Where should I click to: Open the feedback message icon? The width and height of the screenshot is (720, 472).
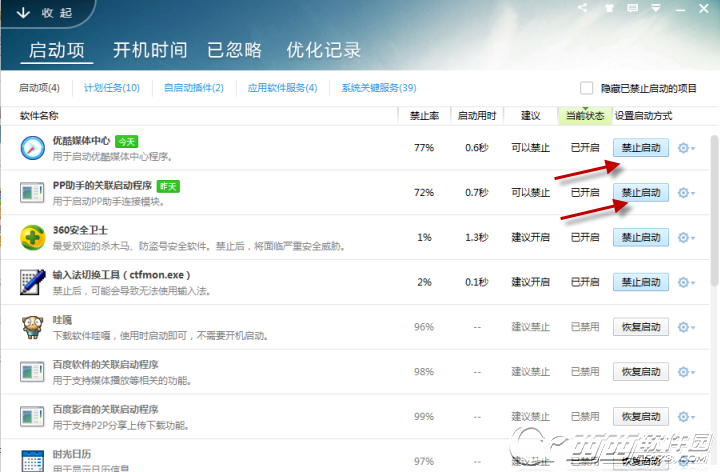point(632,8)
